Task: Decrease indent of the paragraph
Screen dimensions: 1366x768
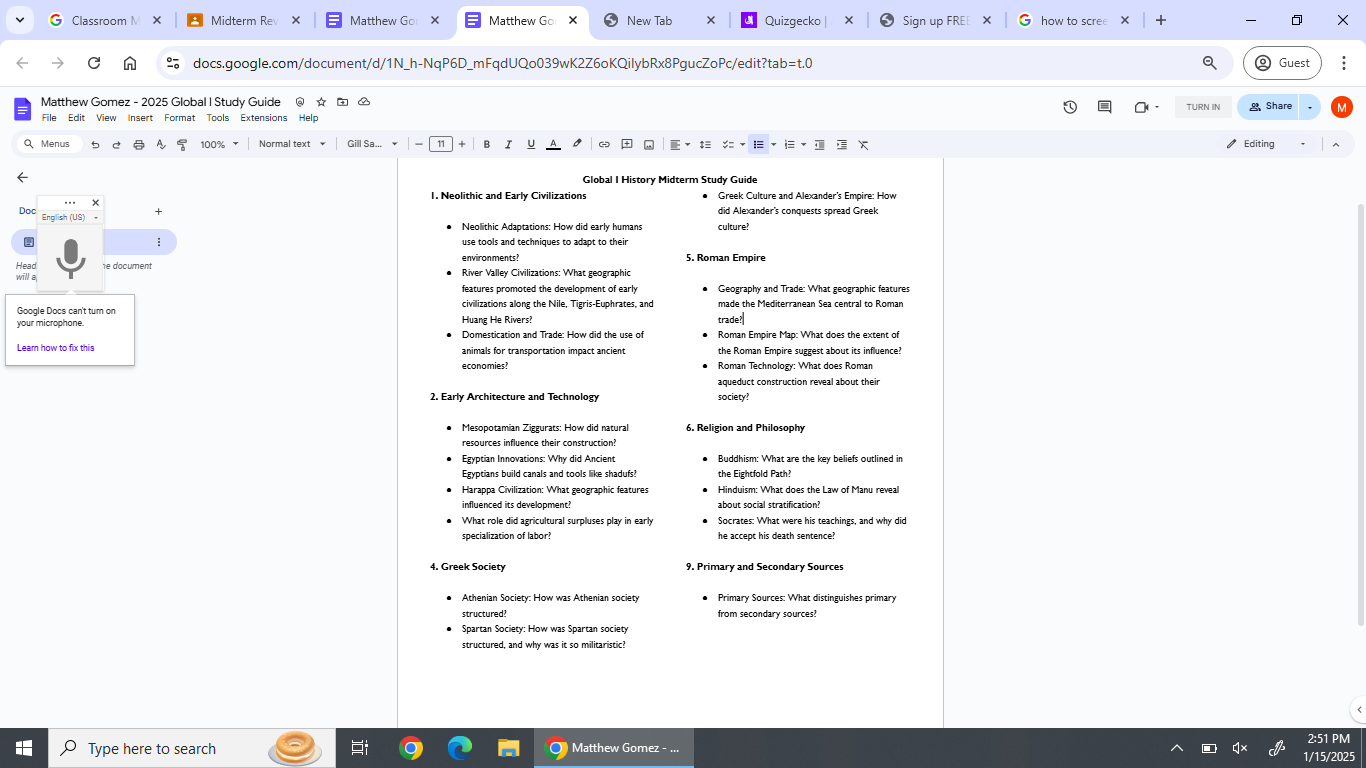Action: pos(819,144)
